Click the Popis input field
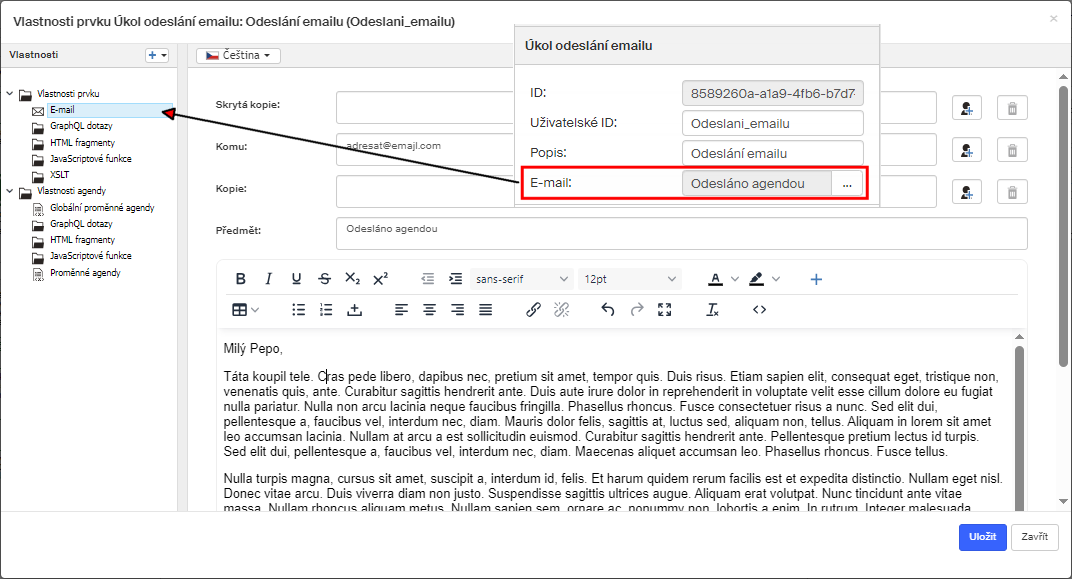The image size is (1072, 579). tap(773, 154)
